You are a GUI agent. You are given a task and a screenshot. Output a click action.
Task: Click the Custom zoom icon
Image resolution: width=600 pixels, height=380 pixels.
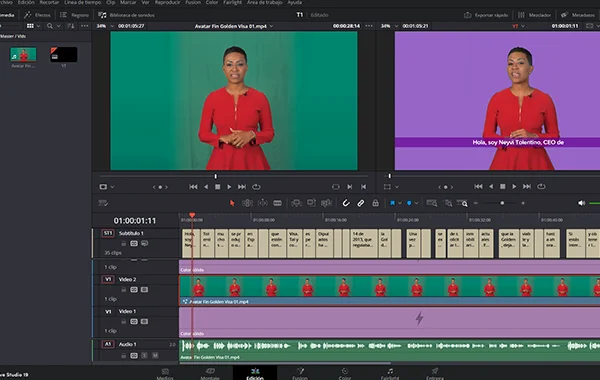pos(462,203)
